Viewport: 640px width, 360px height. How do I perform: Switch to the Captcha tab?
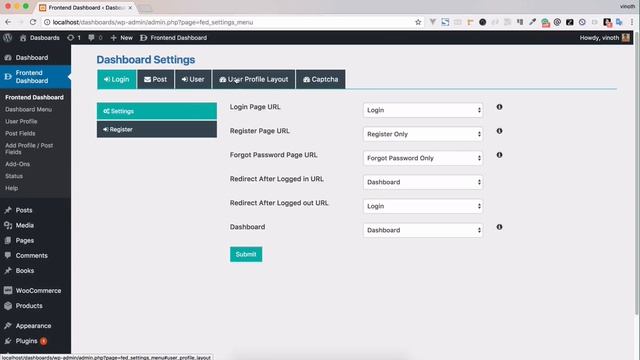[320, 79]
